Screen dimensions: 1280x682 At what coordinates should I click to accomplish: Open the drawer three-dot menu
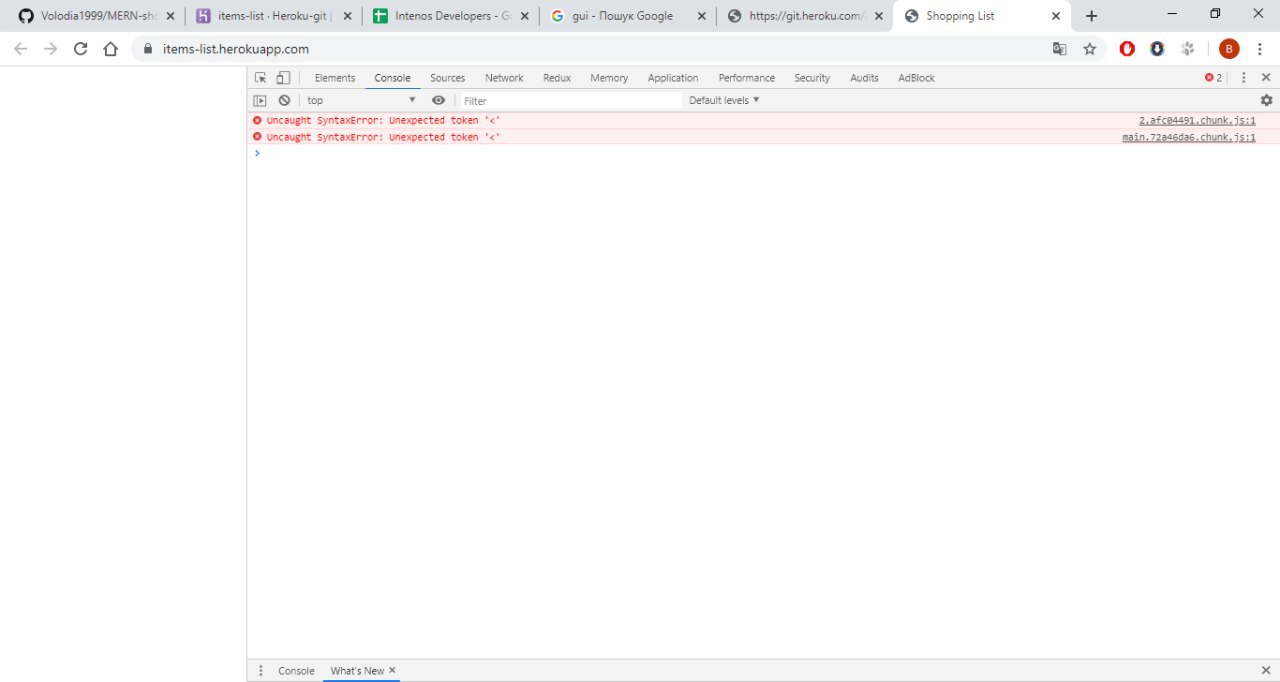pos(261,671)
